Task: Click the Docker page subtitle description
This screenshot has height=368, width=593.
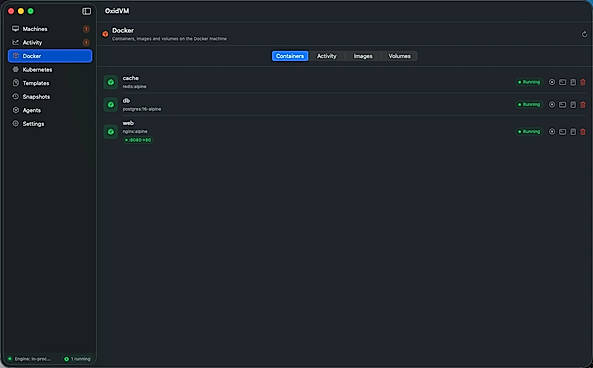Action: click(169, 39)
